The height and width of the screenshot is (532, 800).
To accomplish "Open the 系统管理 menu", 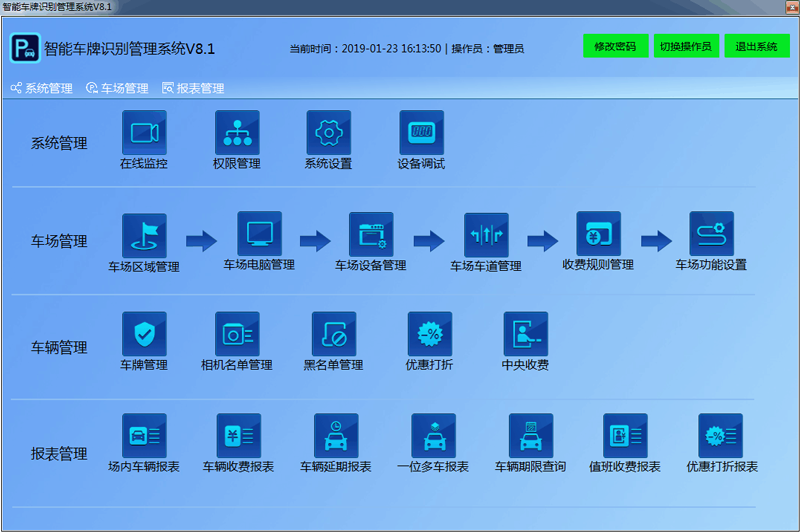I will pyautogui.click(x=42, y=88).
